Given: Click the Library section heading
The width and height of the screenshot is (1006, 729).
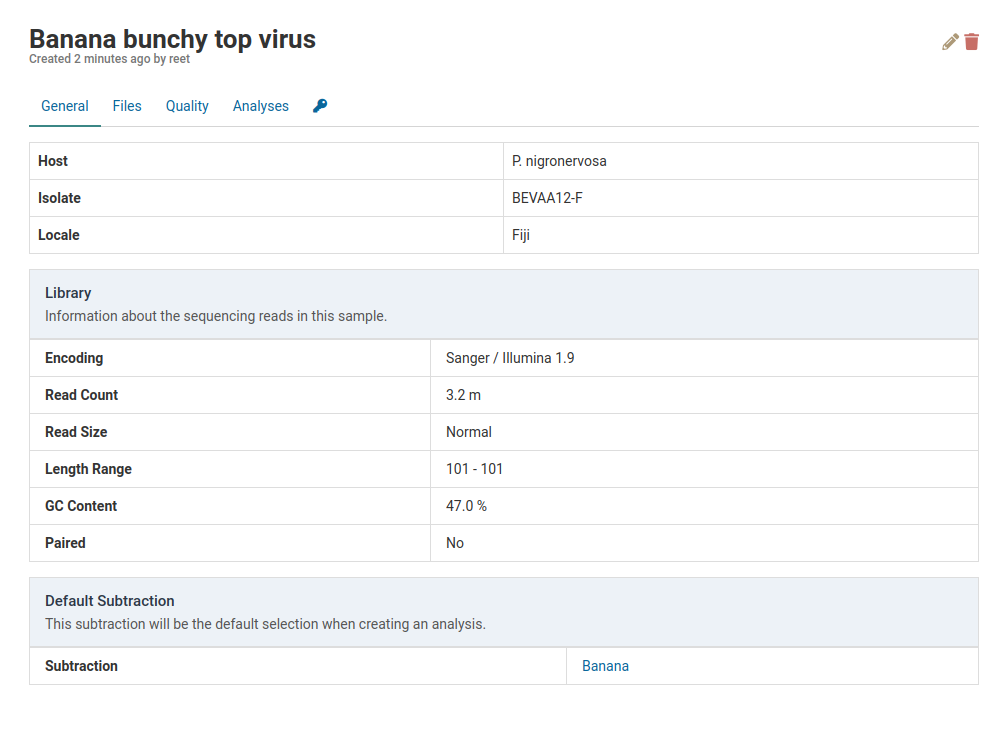Looking at the screenshot, I should pyautogui.click(x=68, y=293).
